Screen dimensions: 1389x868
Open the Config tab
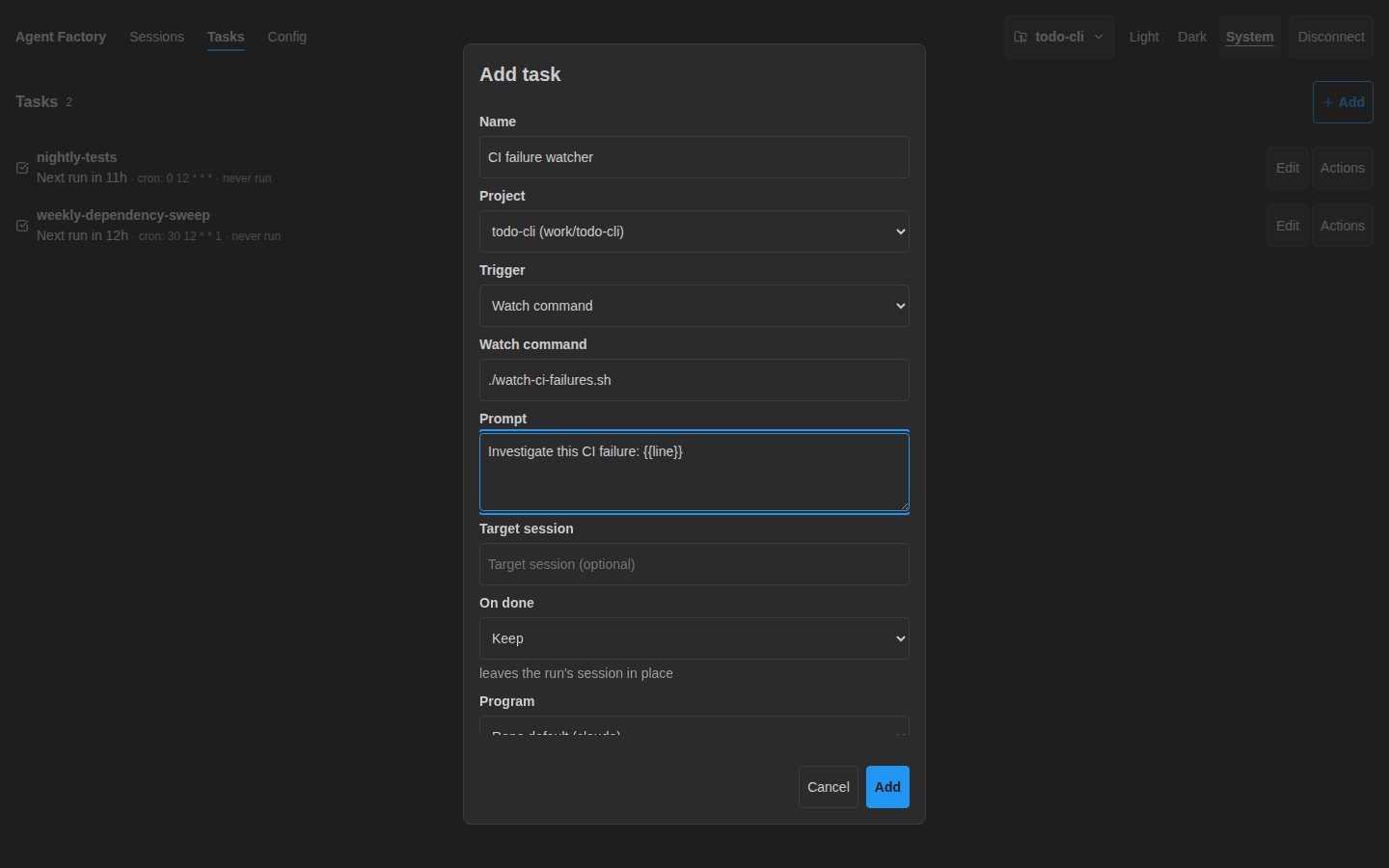pos(287,37)
